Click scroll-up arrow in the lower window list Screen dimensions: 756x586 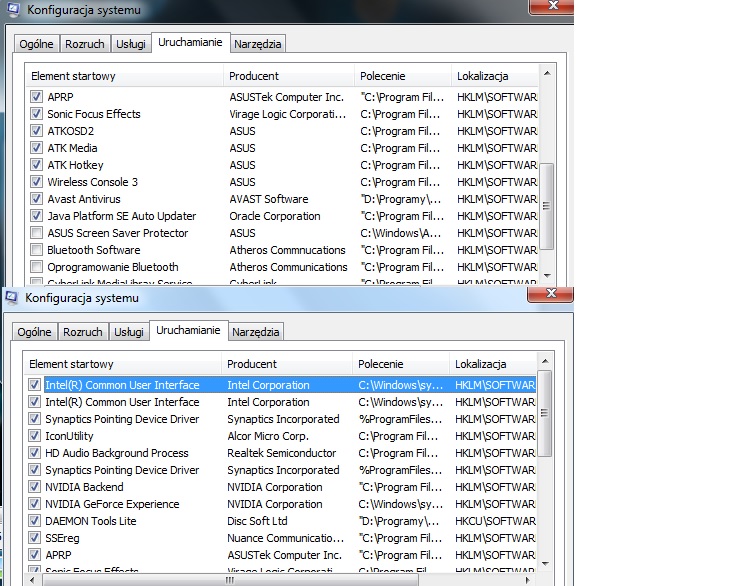(x=545, y=361)
